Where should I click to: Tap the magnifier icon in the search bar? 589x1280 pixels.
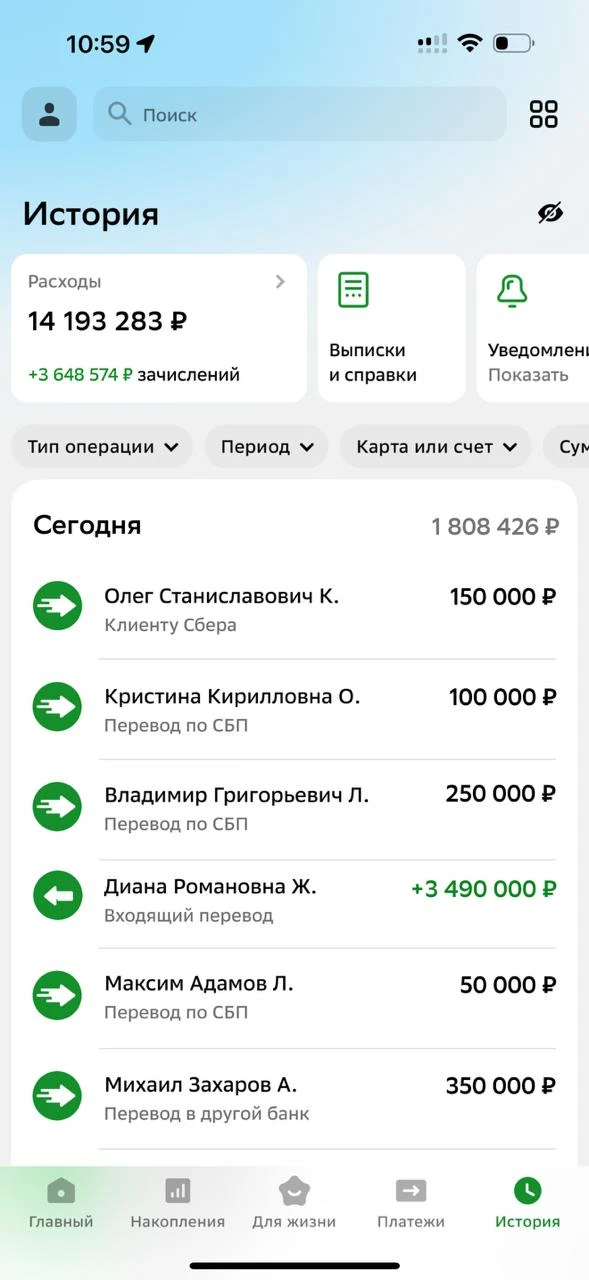coord(120,114)
